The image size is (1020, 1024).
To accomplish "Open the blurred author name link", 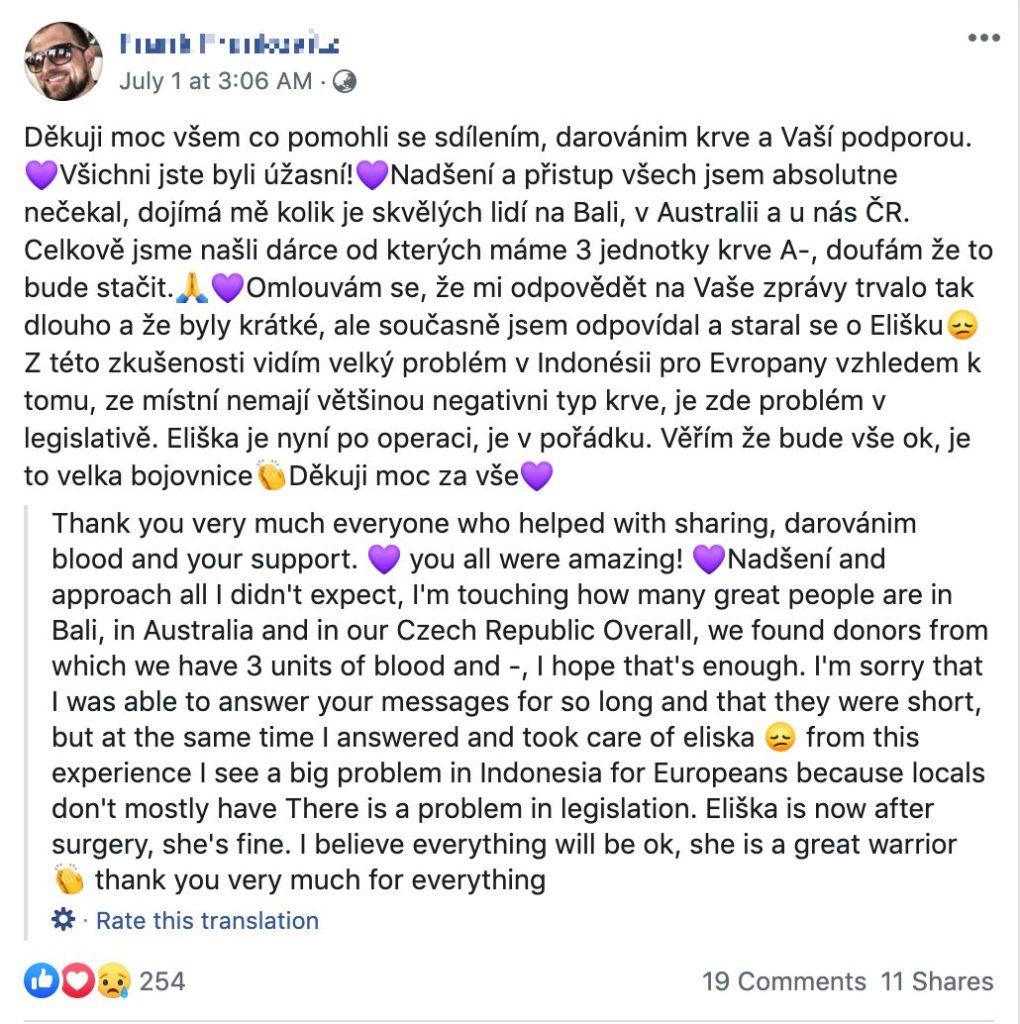I will [x=229, y=43].
